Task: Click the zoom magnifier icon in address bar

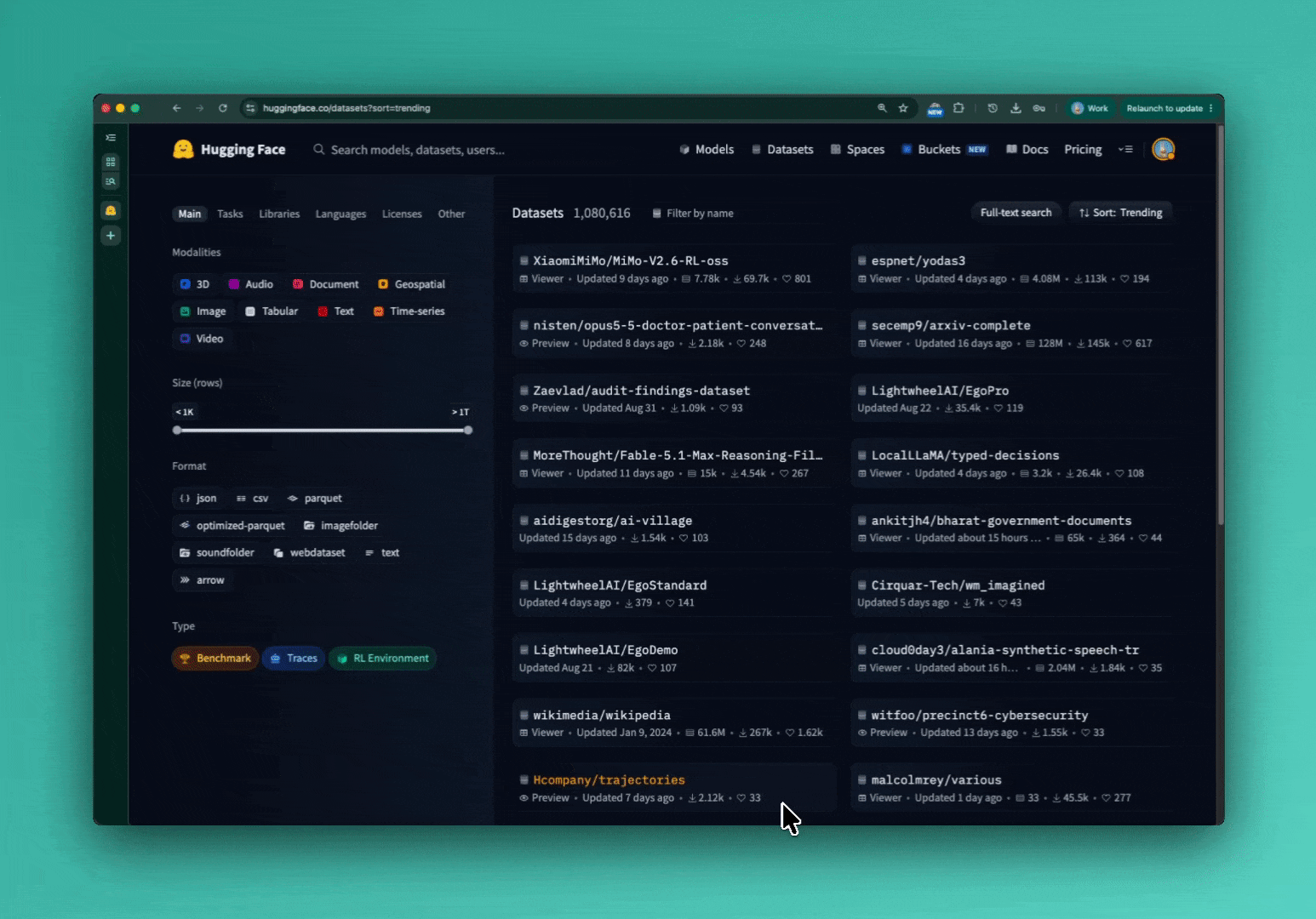Action: point(882,108)
